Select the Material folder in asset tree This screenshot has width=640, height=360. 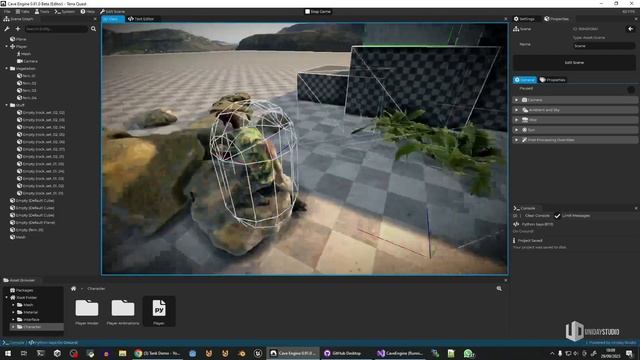click(x=27, y=312)
